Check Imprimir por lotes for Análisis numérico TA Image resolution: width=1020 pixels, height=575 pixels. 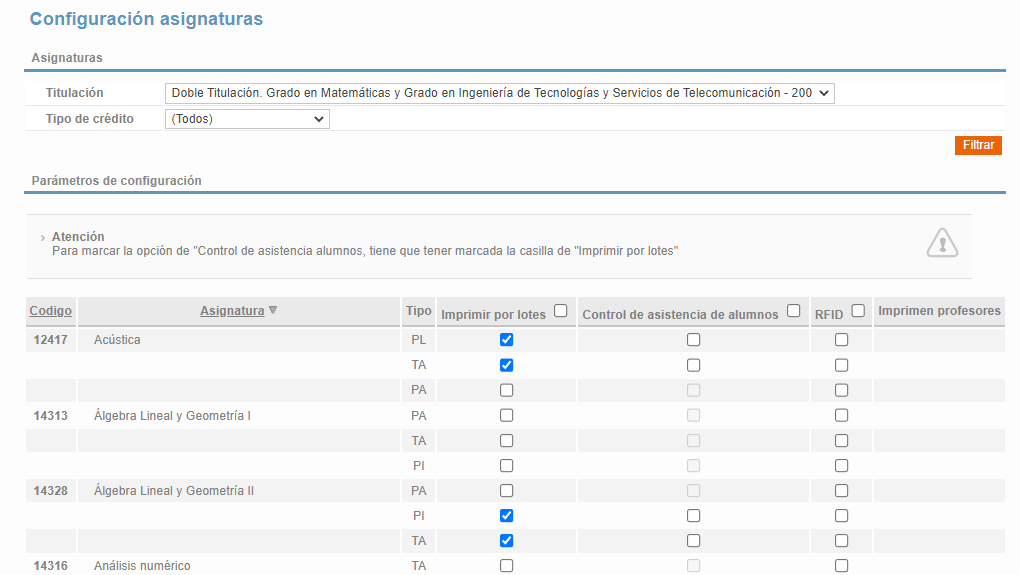(x=507, y=566)
